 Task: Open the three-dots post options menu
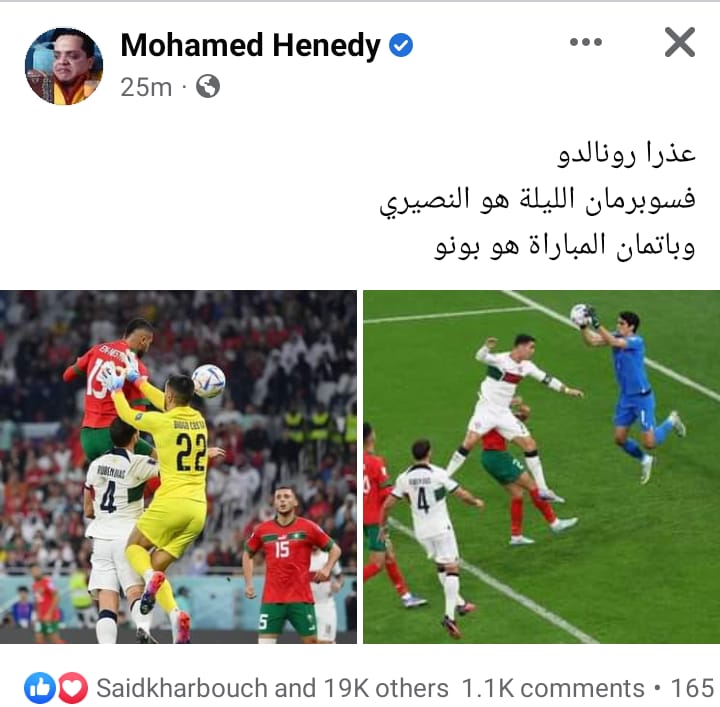coord(585,42)
